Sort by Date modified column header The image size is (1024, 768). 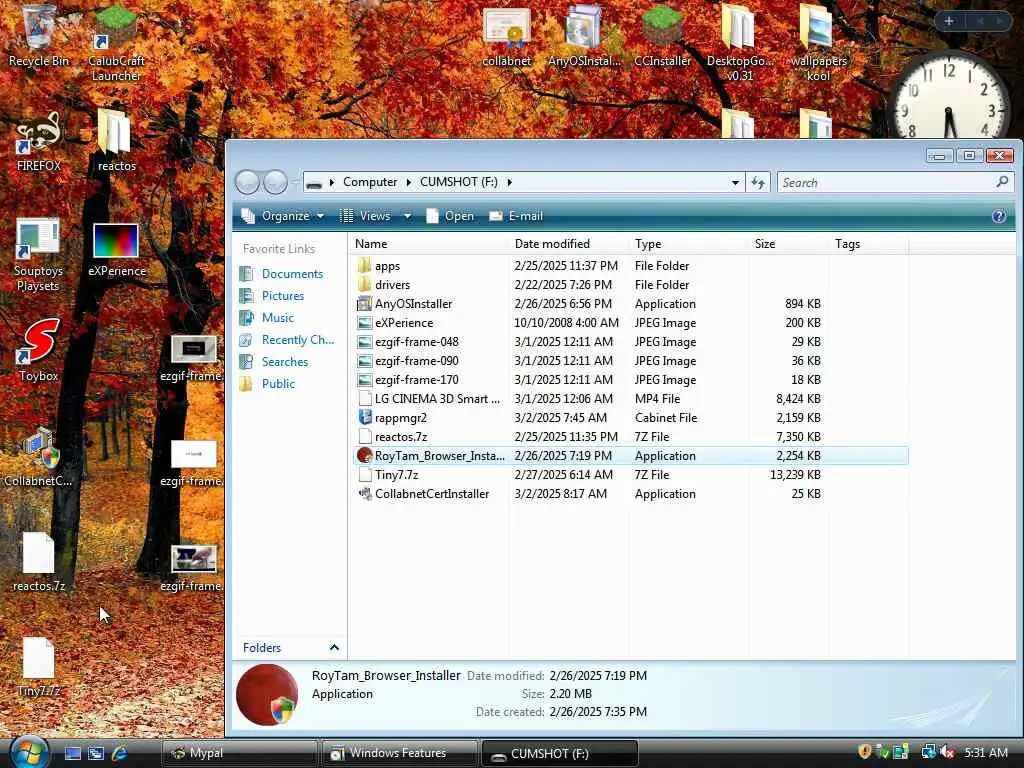pos(569,244)
